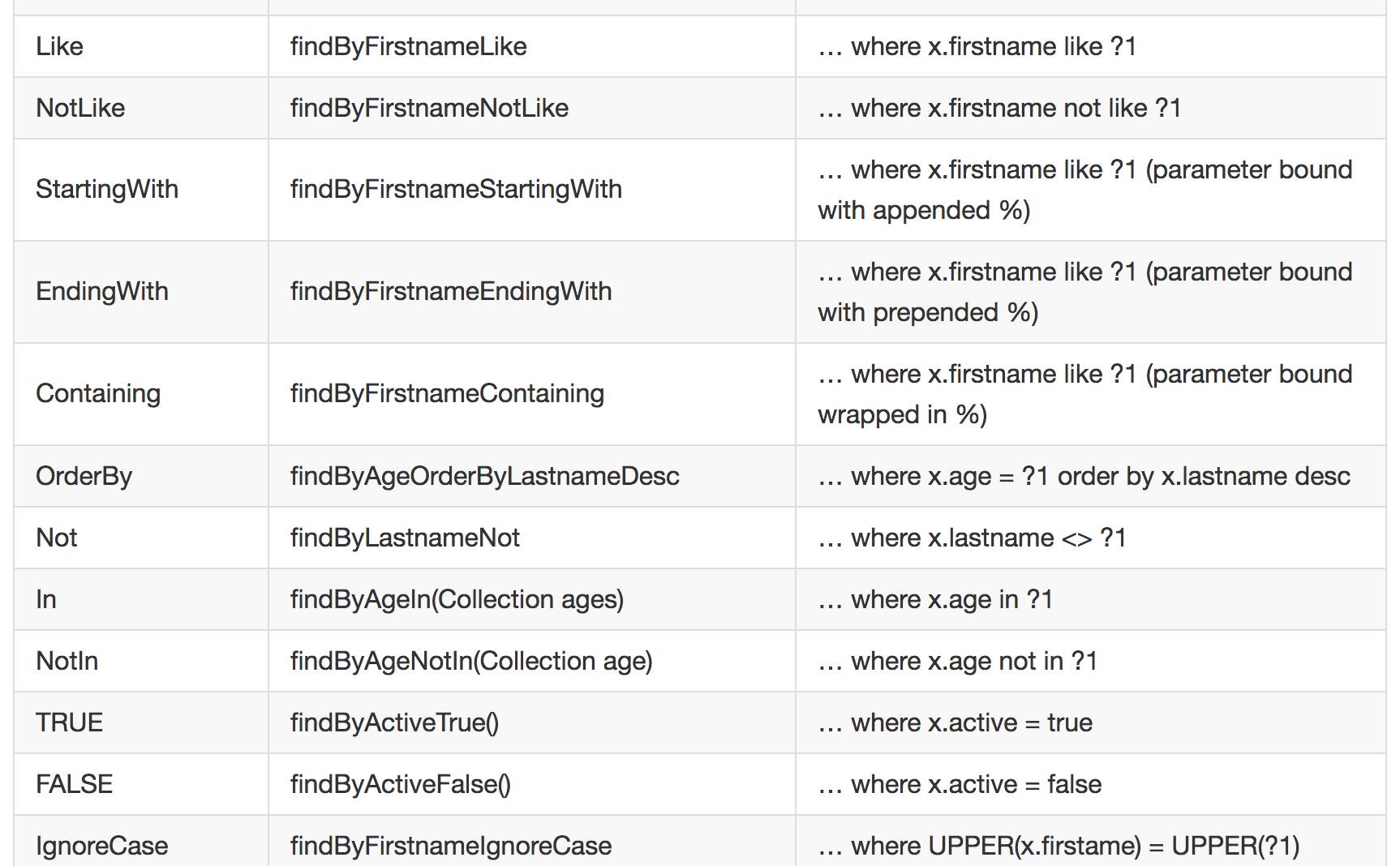Click the 'NotLike' keyword cell
Screen dimensions: 1400x866
(x=80, y=108)
